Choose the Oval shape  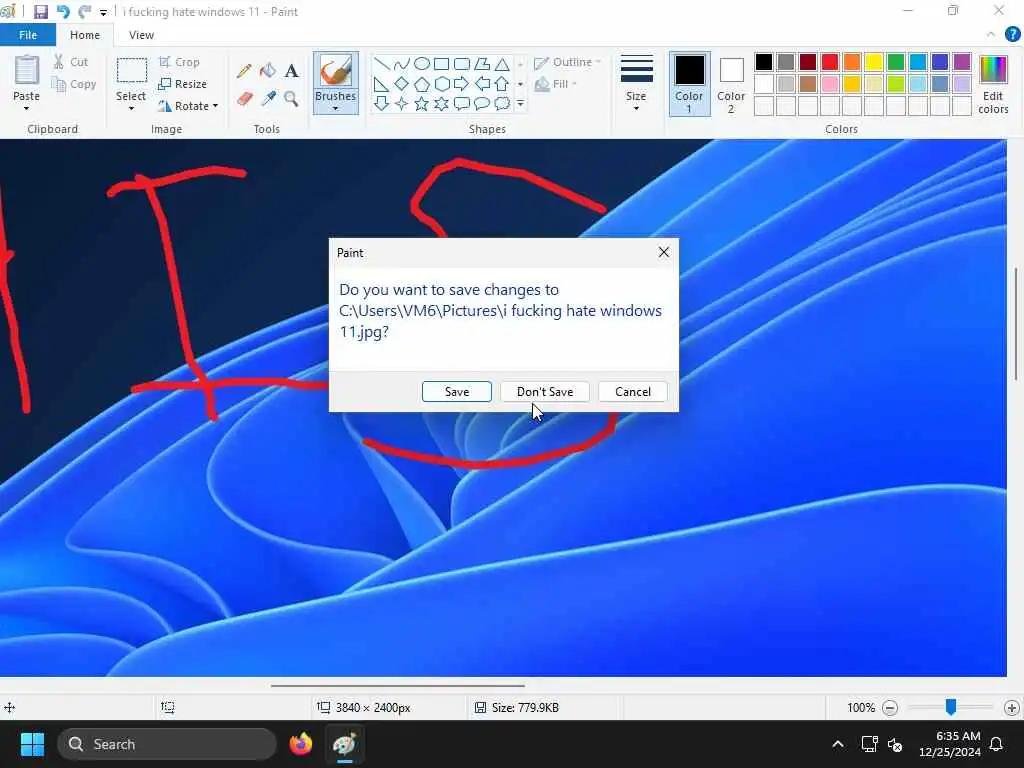pyautogui.click(x=422, y=63)
